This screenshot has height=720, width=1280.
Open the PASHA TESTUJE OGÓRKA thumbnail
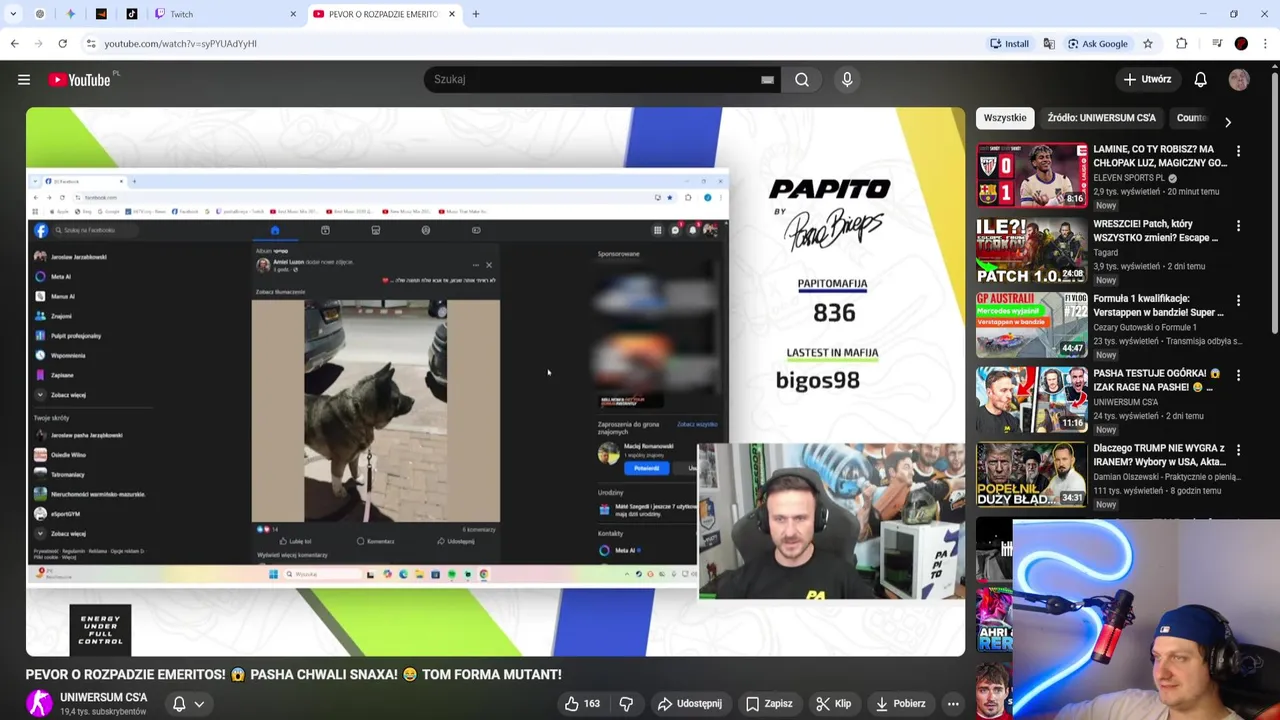pyautogui.click(x=1031, y=399)
